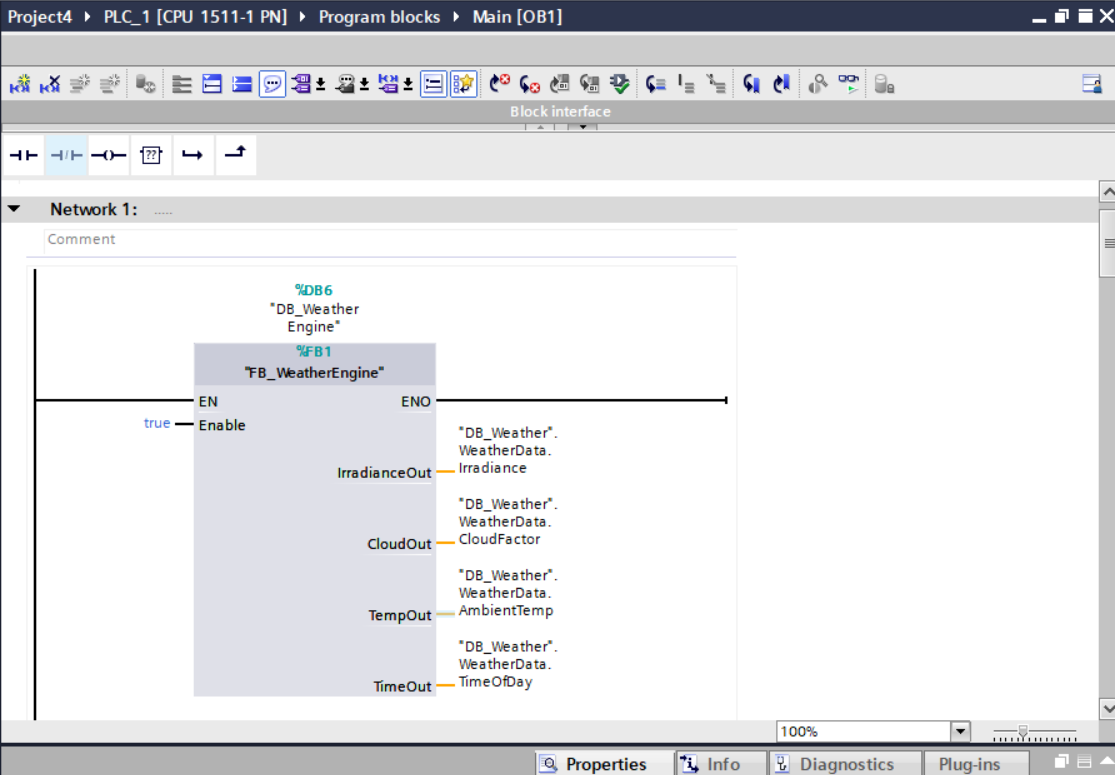Screen dimensions: 1115x775
Task: Insert a normally closed contact
Action: [66, 155]
